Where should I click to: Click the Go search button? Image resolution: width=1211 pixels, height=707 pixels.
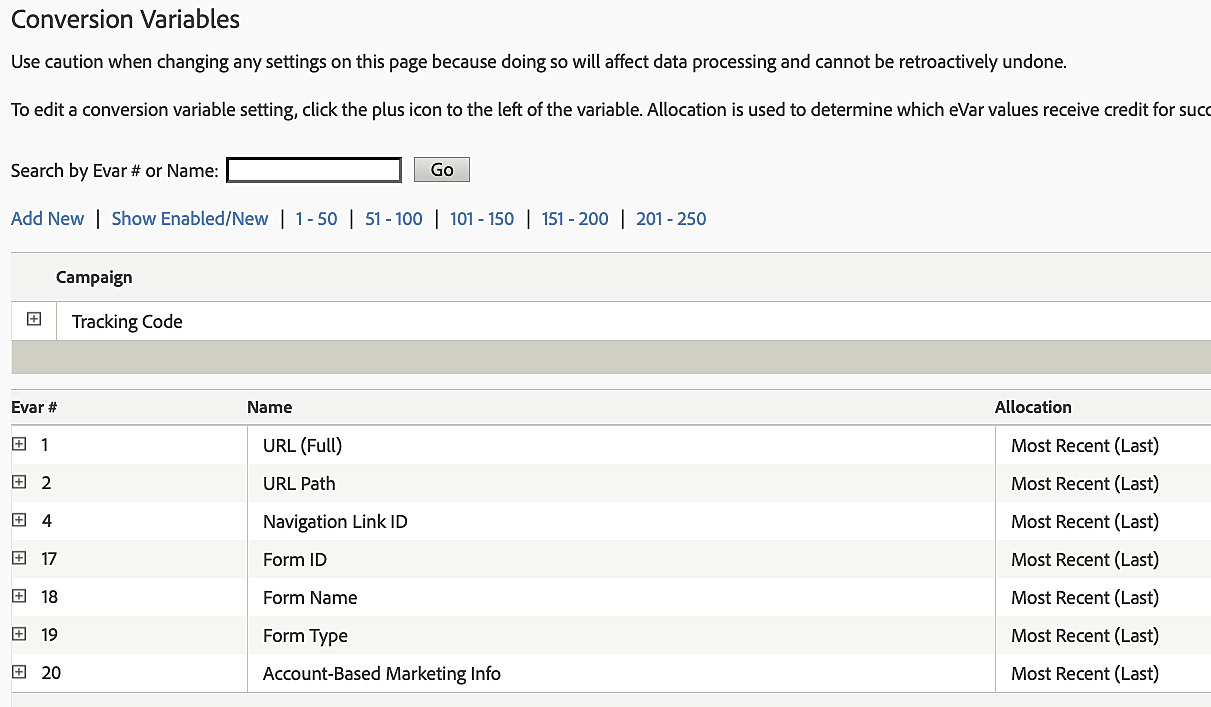click(x=442, y=170)
